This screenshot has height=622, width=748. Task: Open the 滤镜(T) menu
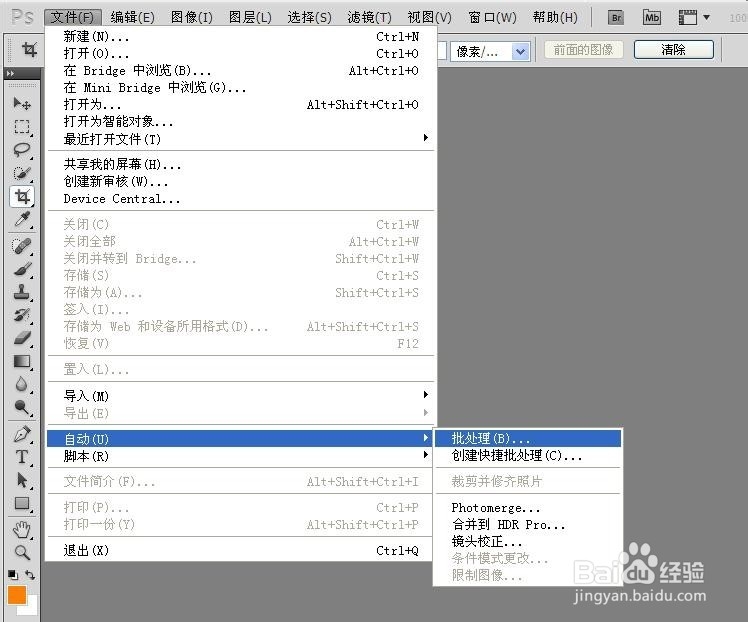369,18
